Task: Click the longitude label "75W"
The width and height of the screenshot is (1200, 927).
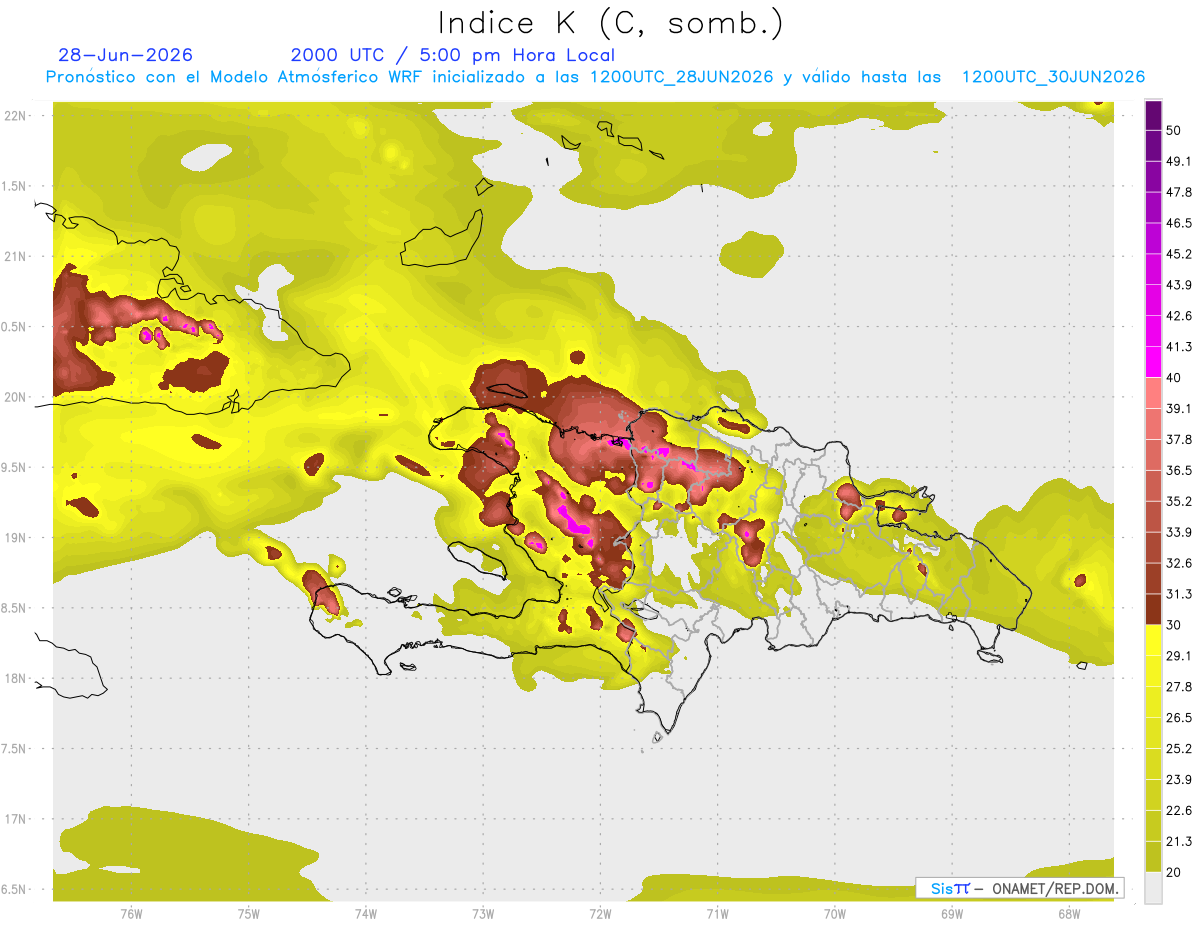Action: pyautogui.click(x=248, y=914)
